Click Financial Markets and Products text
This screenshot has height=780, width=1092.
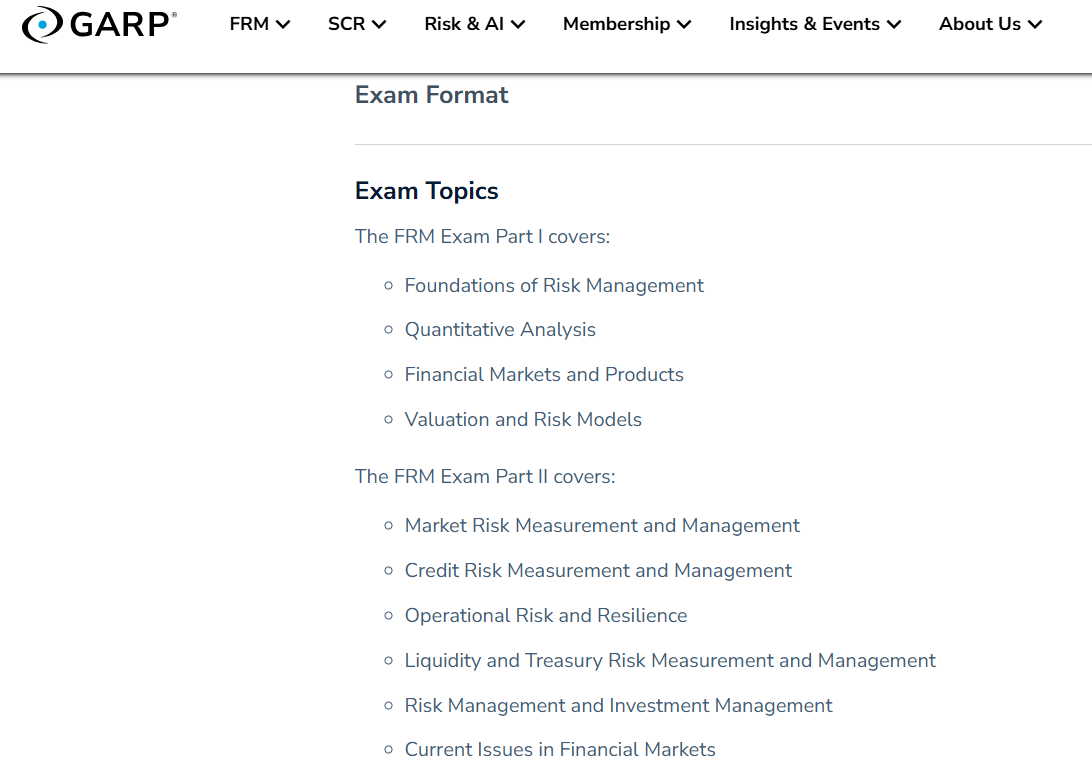(x=543, y=375)
